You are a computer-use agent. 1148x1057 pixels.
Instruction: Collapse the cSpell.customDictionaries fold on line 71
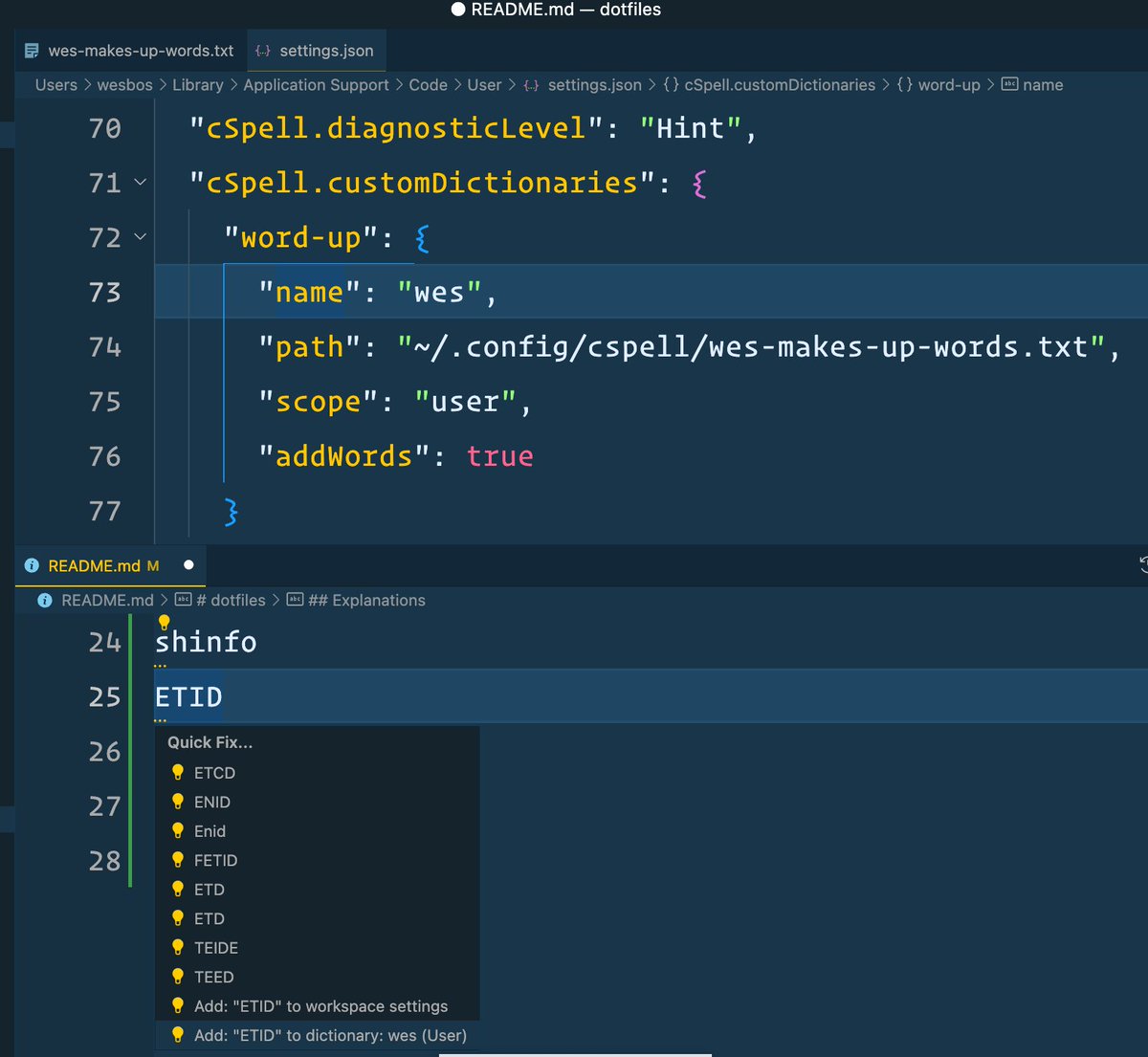coord(140,184)
